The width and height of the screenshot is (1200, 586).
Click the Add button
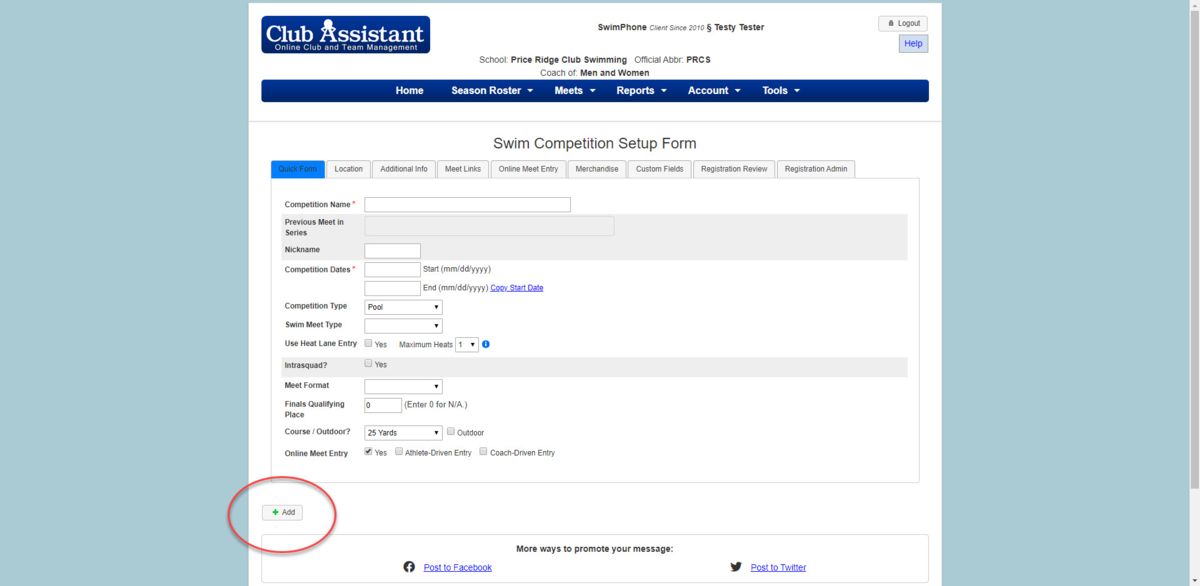[283, 512]
